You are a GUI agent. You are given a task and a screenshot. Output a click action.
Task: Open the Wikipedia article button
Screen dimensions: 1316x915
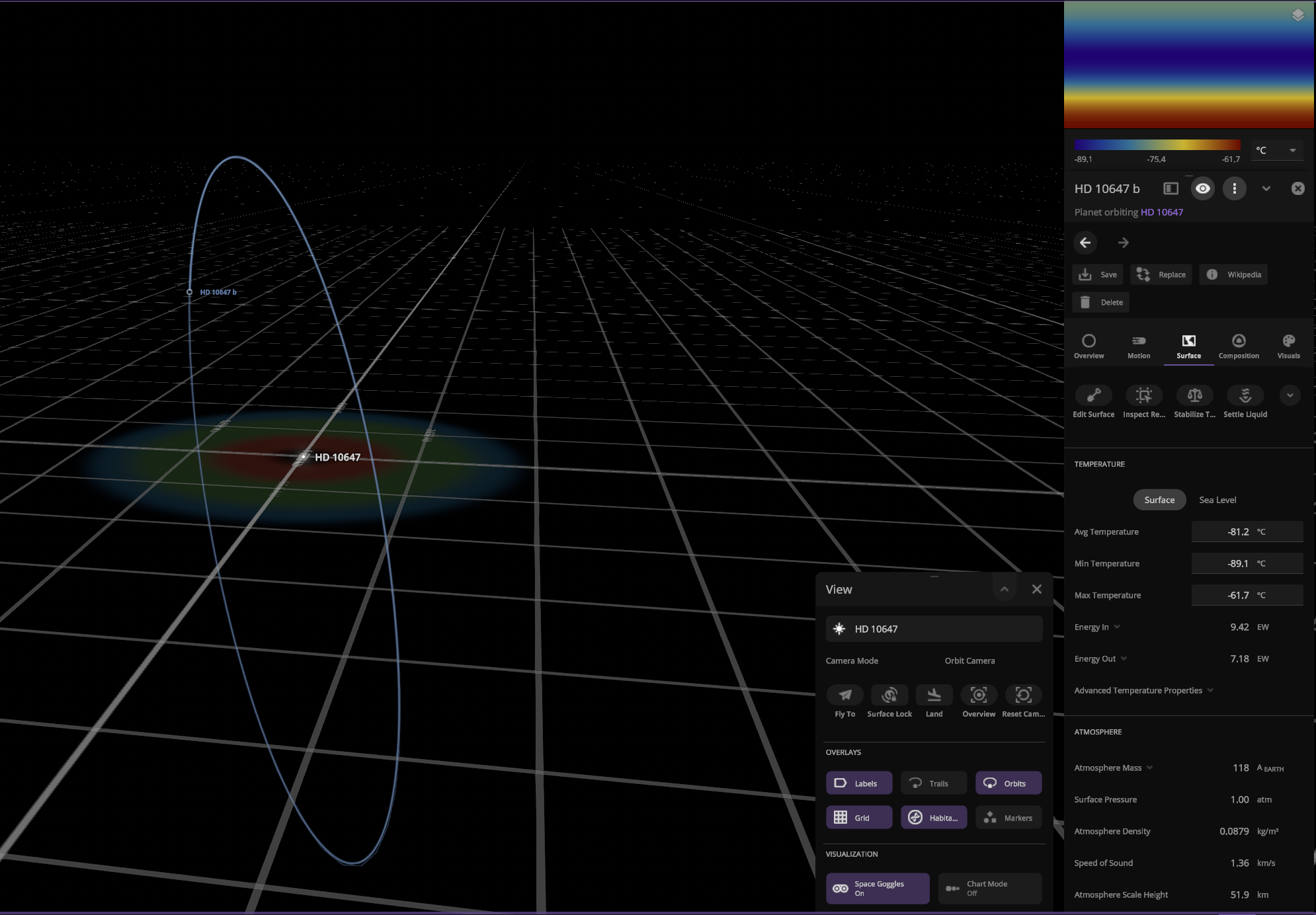click(x=1233, y=275)
